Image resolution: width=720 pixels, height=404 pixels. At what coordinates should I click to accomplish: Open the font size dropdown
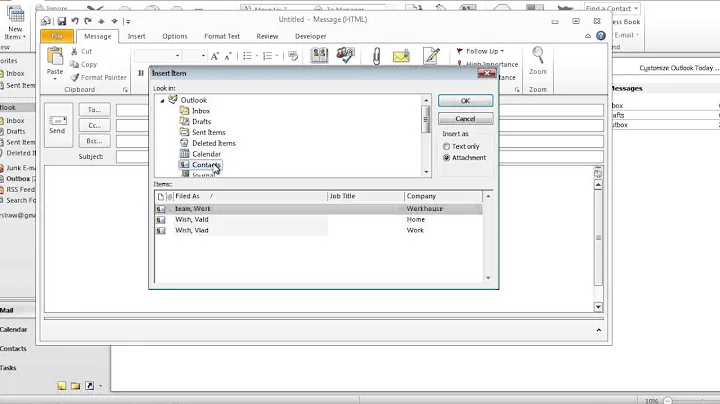click(x=203, y=56)
